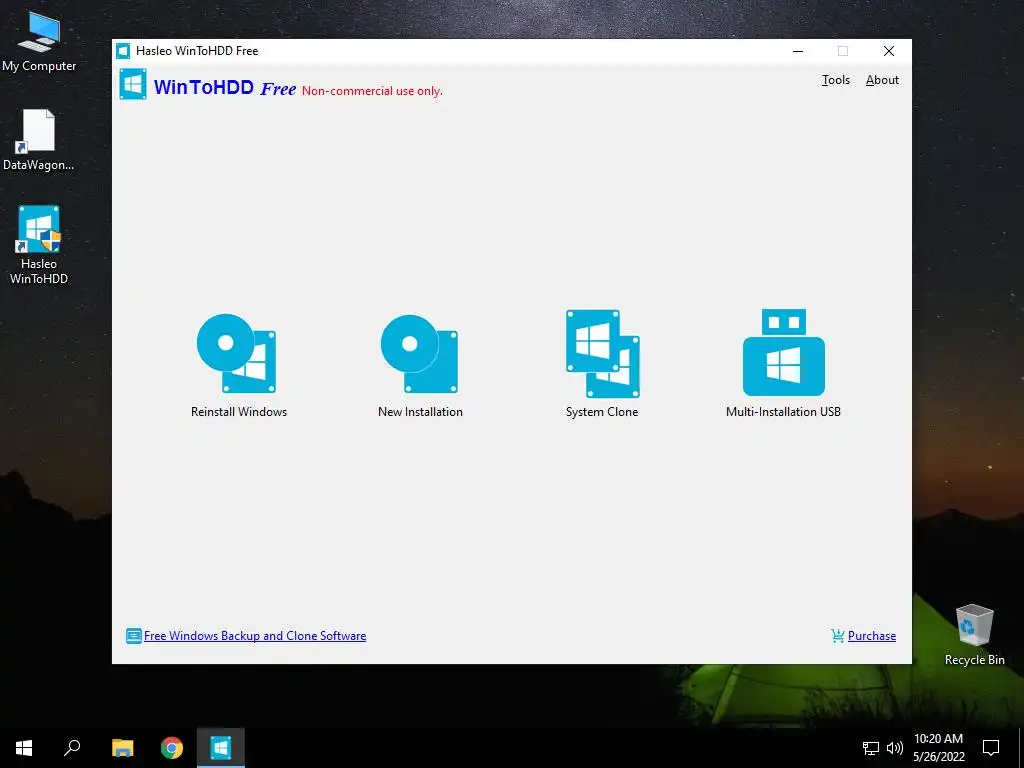The height and width of the screenshot is (768, 1024).
Task: Open the Reinstall Windows disc icon
Action: tap(236, 353)
